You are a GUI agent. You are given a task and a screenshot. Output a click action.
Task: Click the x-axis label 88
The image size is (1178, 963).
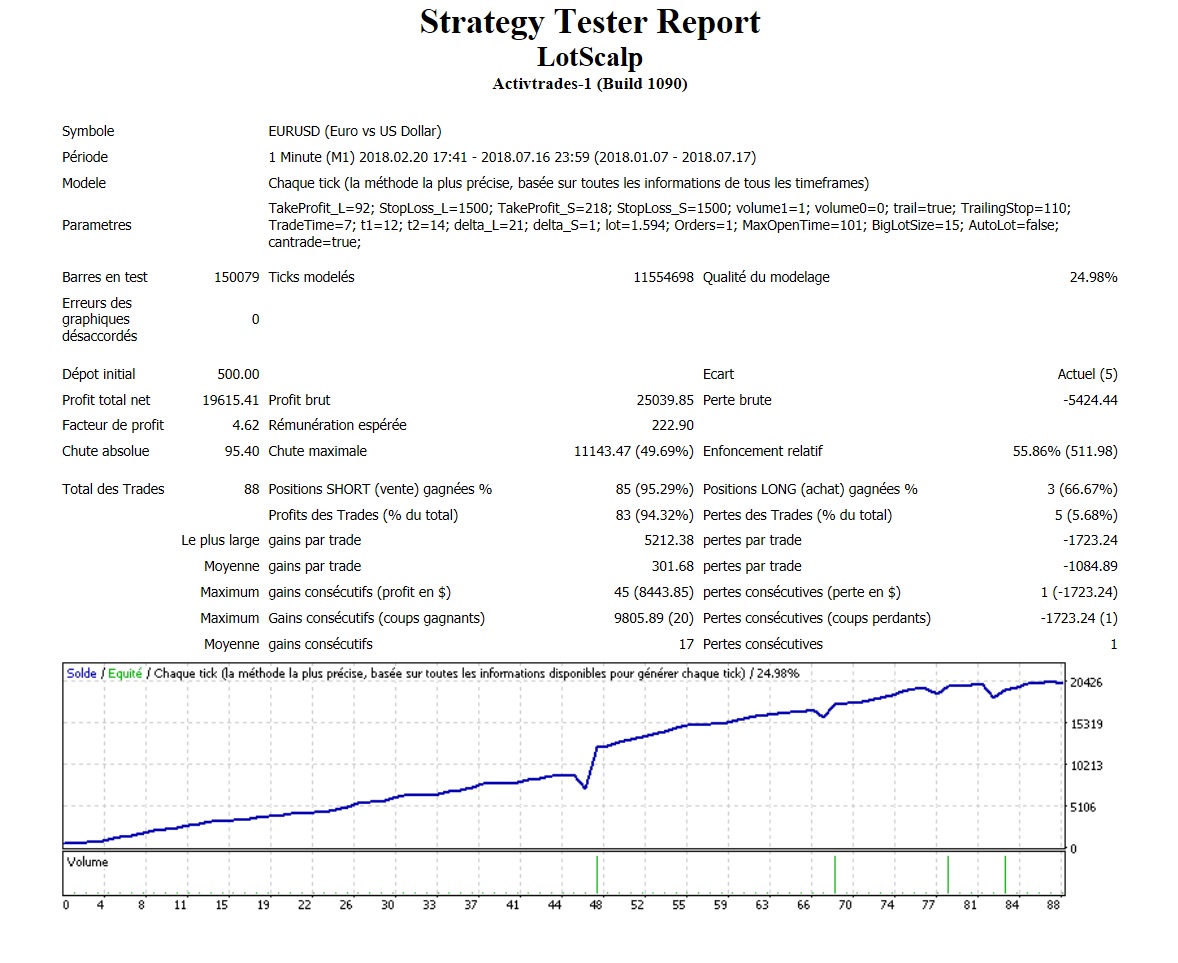[1053, 905]
